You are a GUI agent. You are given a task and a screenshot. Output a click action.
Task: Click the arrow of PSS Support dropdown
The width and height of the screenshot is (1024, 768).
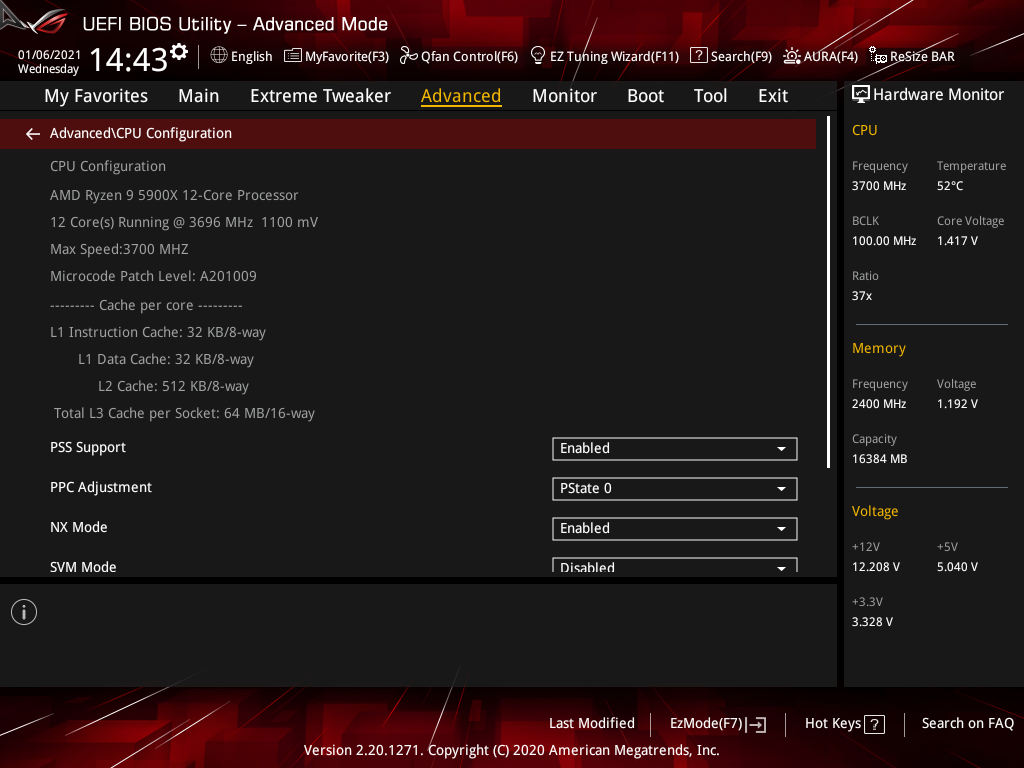(781, 449)
